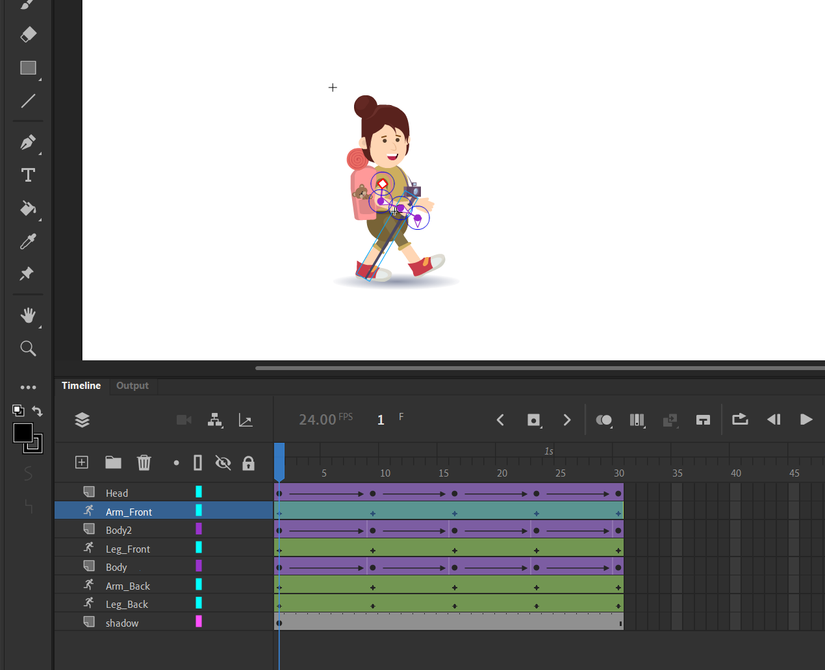Select the Text tool

27,174
